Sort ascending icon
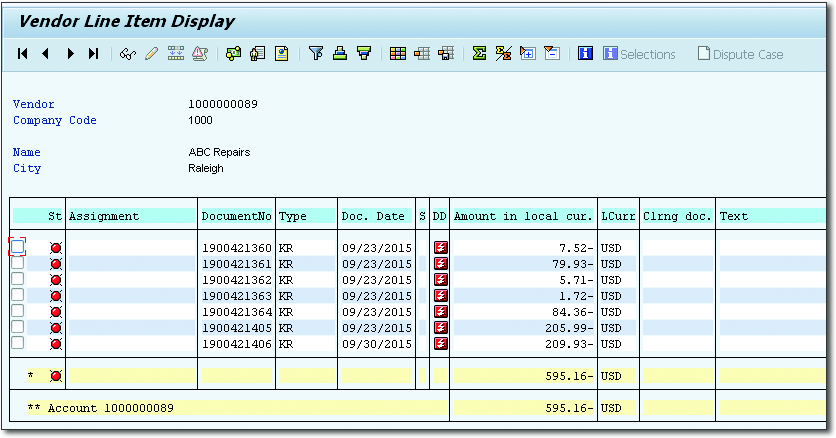 pos(340,54)
